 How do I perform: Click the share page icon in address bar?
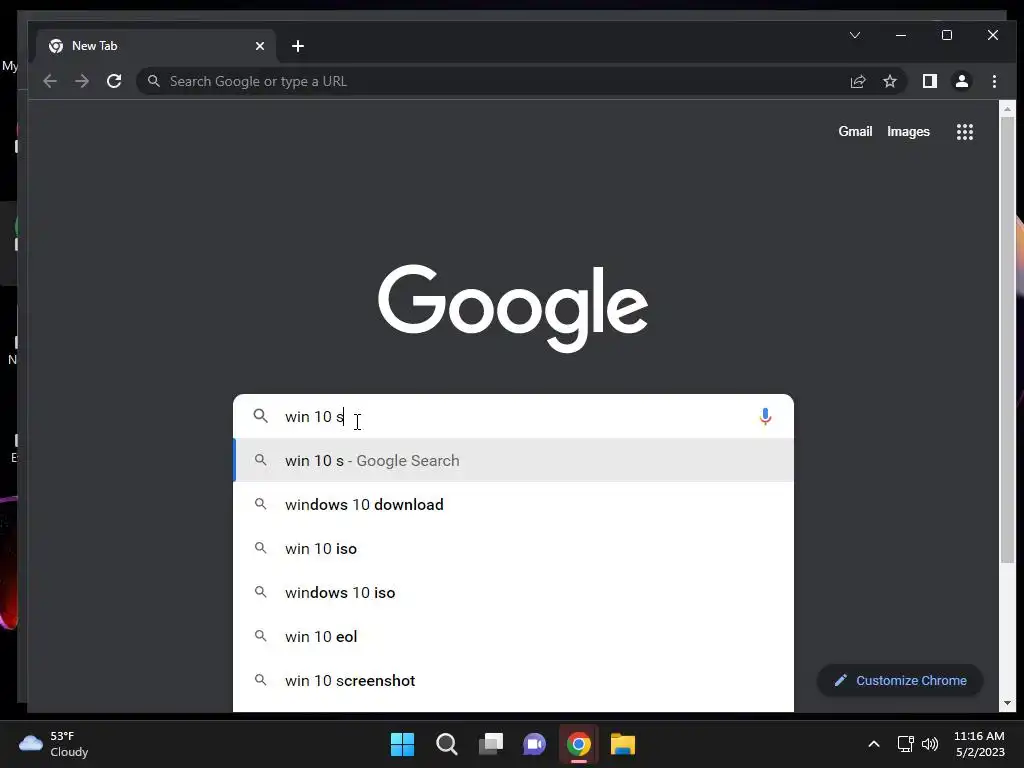[x=857, y=82]
